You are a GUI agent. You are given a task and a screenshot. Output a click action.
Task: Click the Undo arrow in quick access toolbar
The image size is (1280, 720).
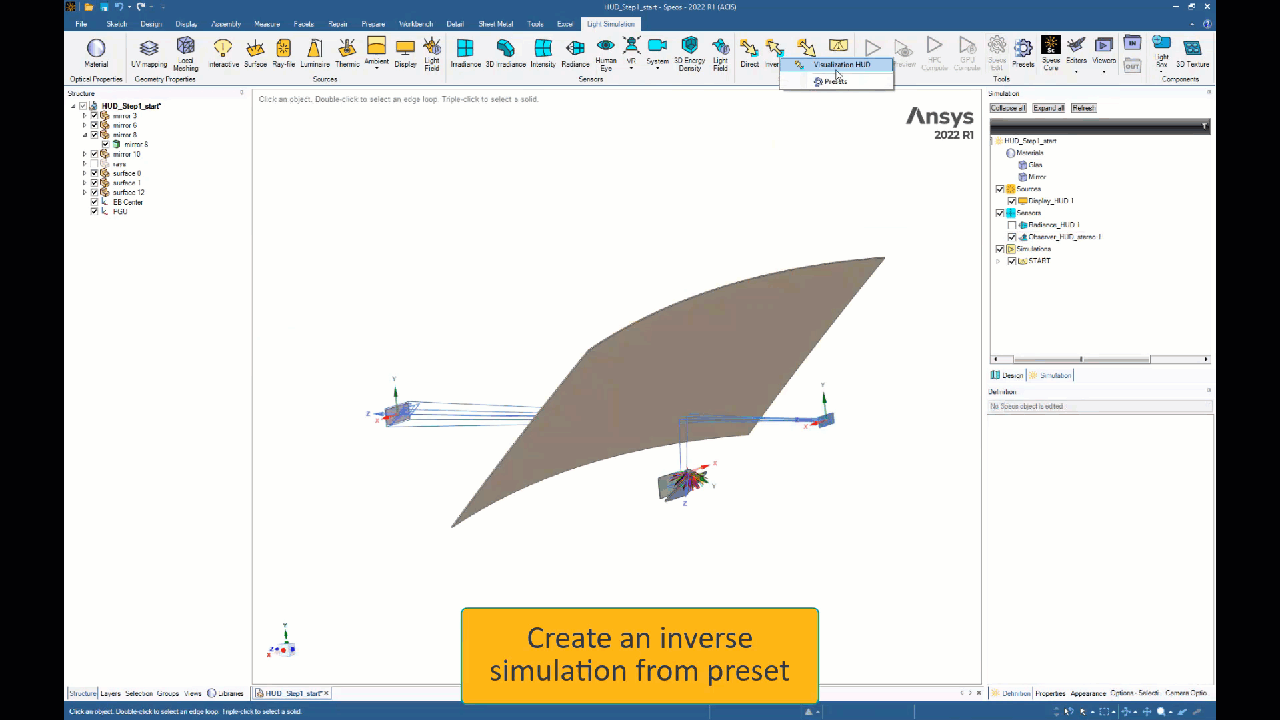pyautogui.click(x=119, y=7)
